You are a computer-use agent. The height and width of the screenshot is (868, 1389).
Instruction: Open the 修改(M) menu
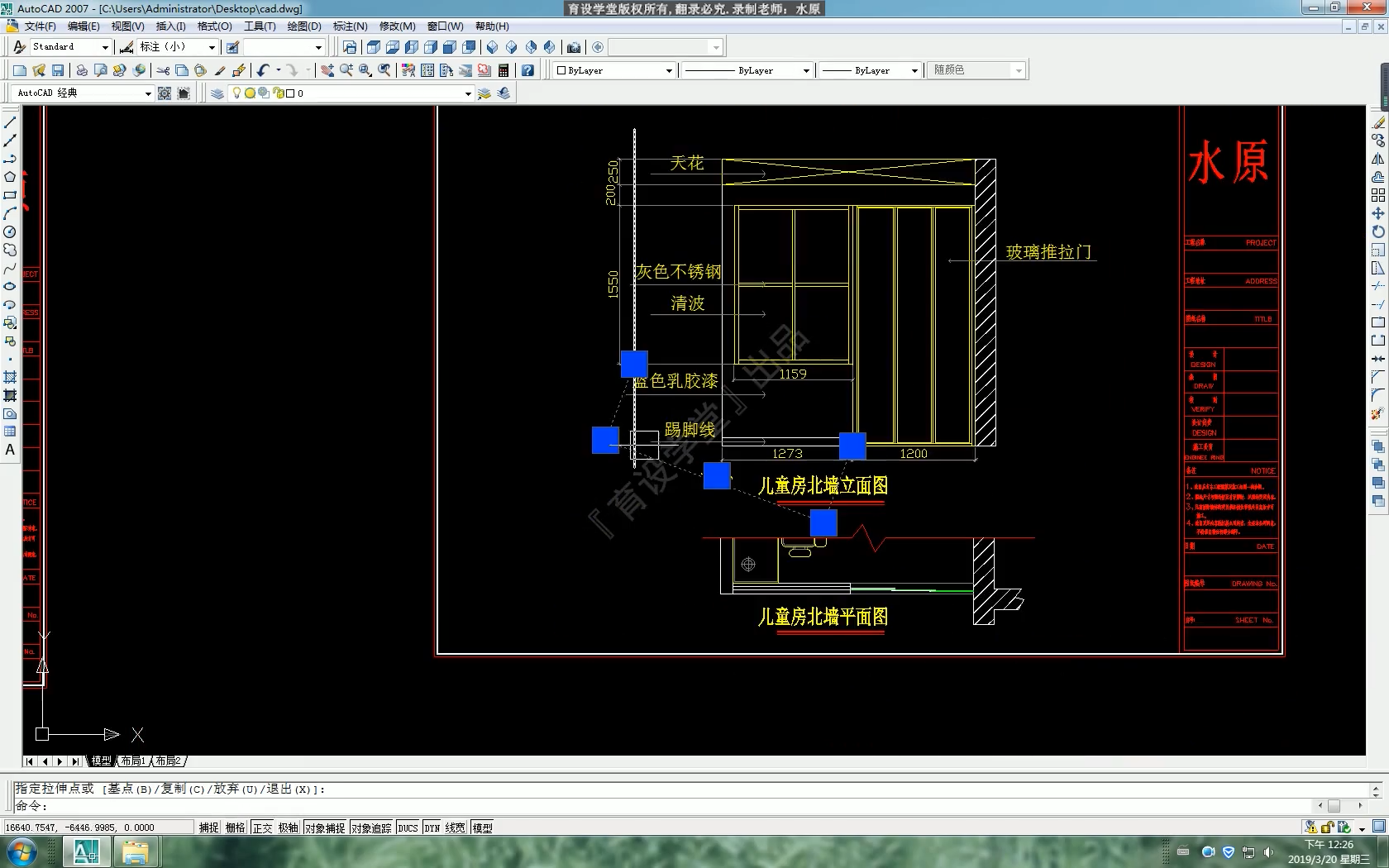(x=397, y=26)
